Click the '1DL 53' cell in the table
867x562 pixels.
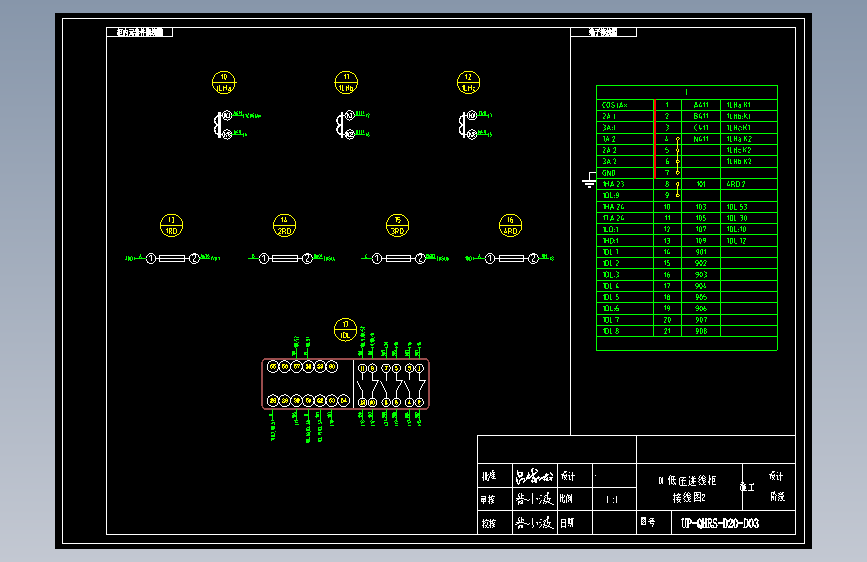(749, 207)
